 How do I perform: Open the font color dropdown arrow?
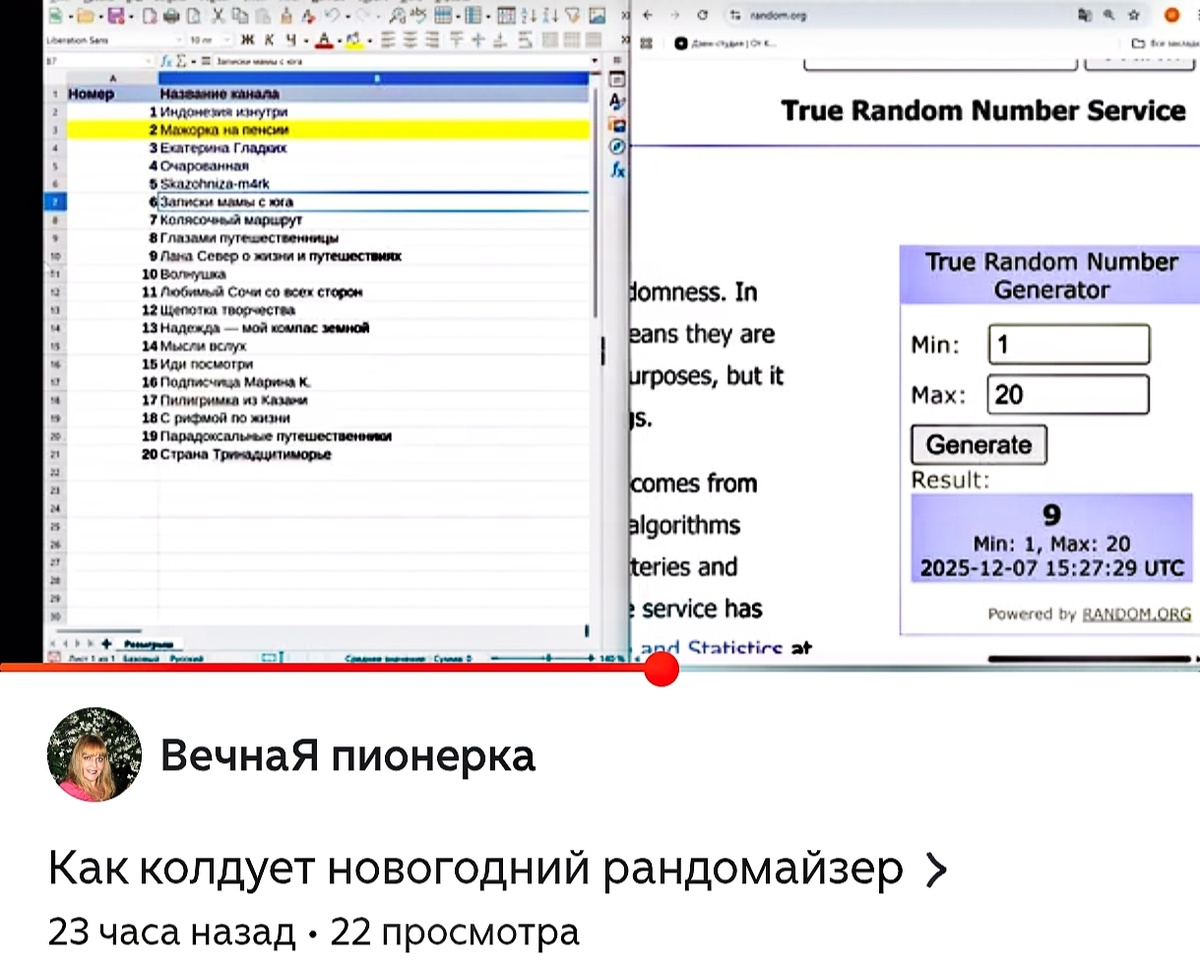[x=338, y=41]
